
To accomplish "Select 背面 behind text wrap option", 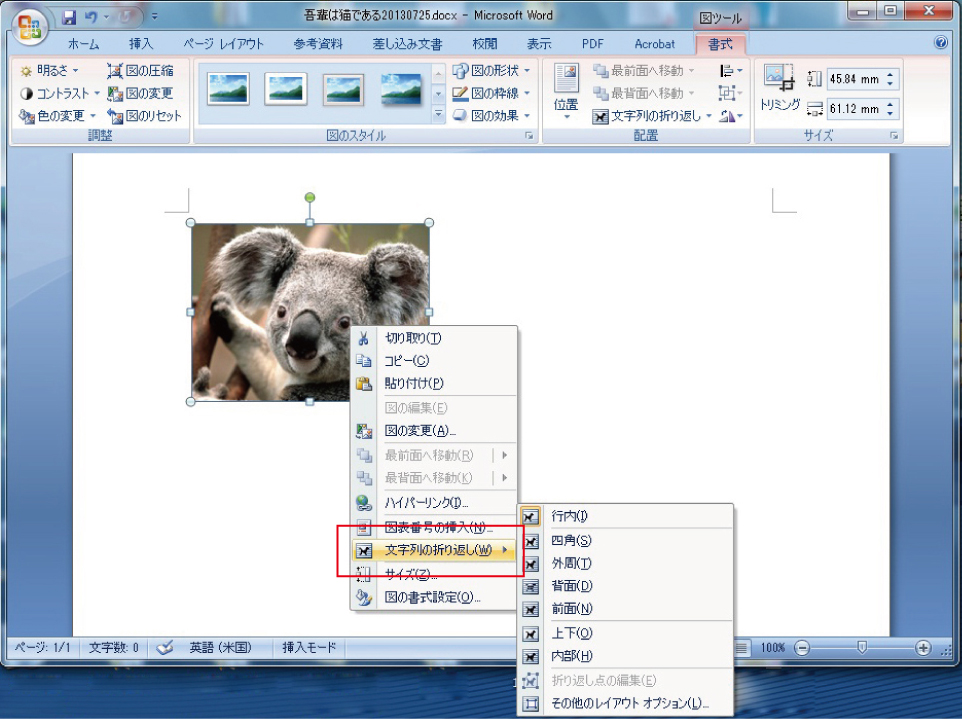I will pos(625,586).
